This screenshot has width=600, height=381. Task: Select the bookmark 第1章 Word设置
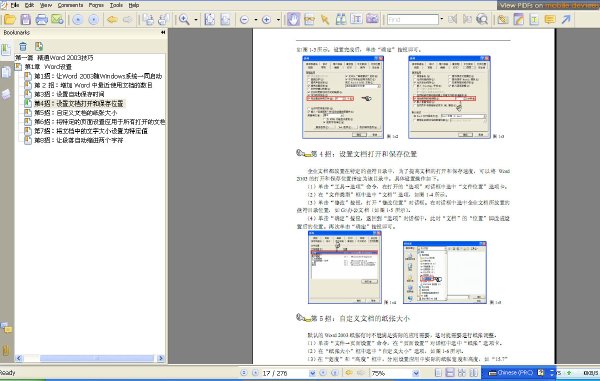[x=48, y=67]
